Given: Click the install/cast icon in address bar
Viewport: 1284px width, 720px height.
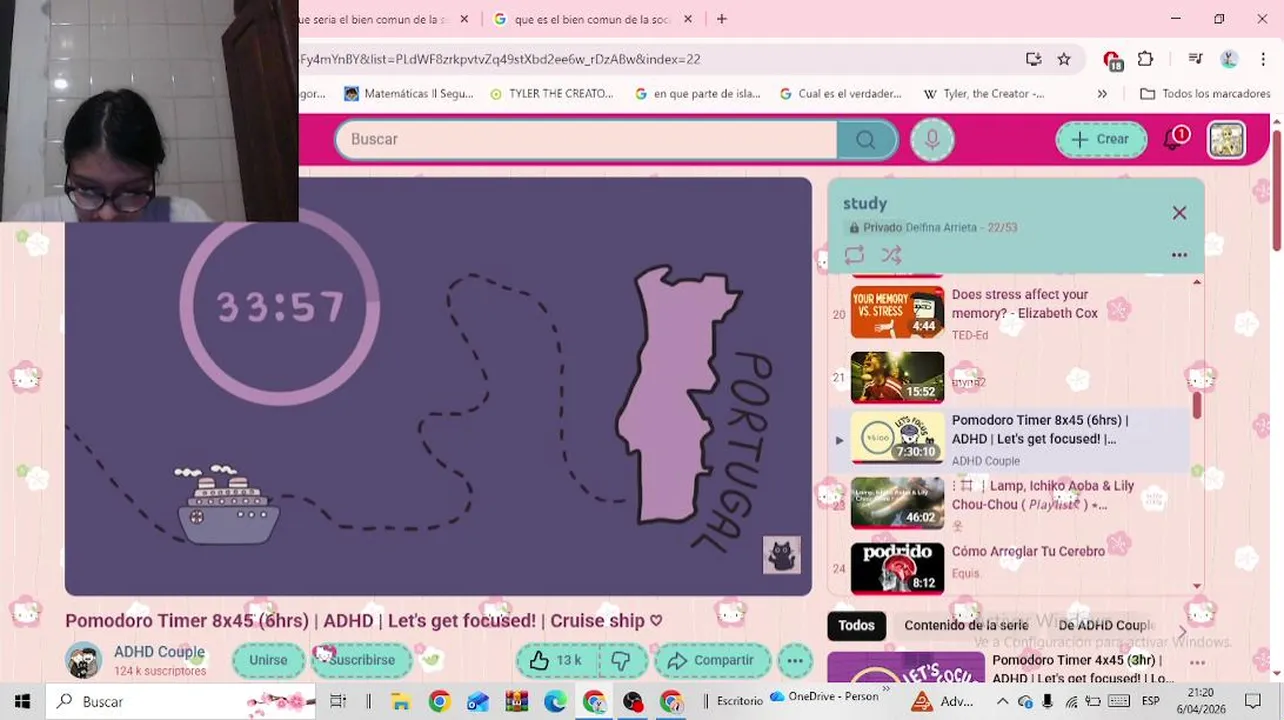Looking at the screenshot, I should pos(1033,59).
